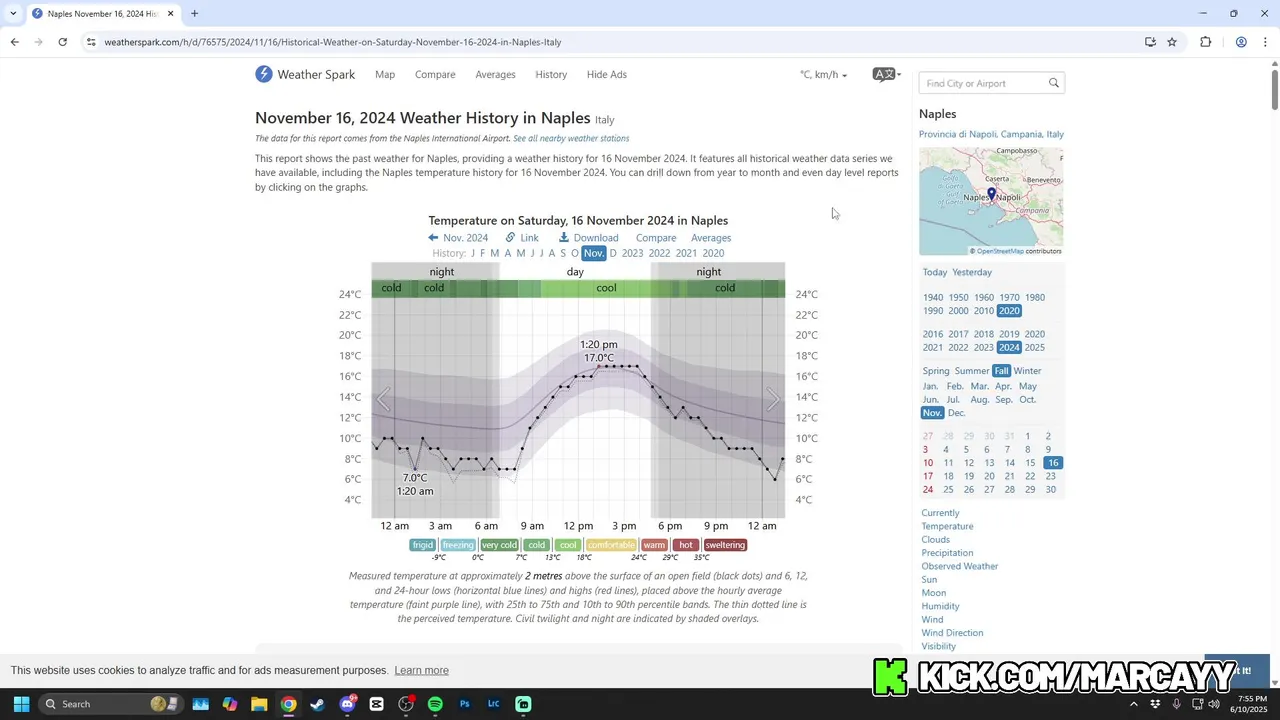Open the History menu item
Image resolution: width=1280 pixels, height=720 pixels.
pyautogui.click(x=551, y=75)
